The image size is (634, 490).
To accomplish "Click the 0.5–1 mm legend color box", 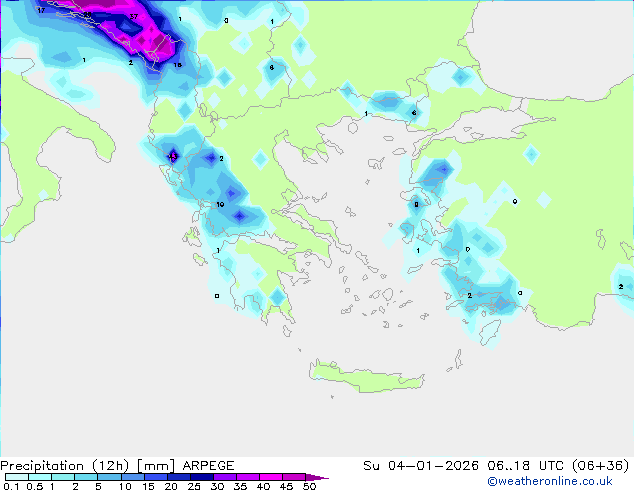I will (x=40, y=477).
